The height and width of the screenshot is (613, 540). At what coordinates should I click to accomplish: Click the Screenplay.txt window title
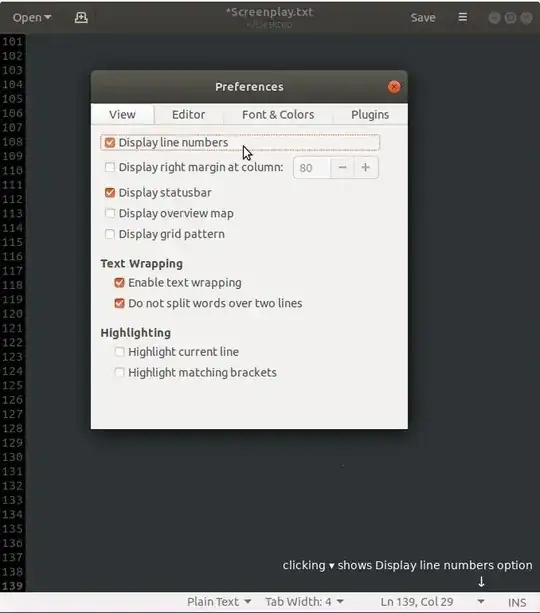(270, 12)
